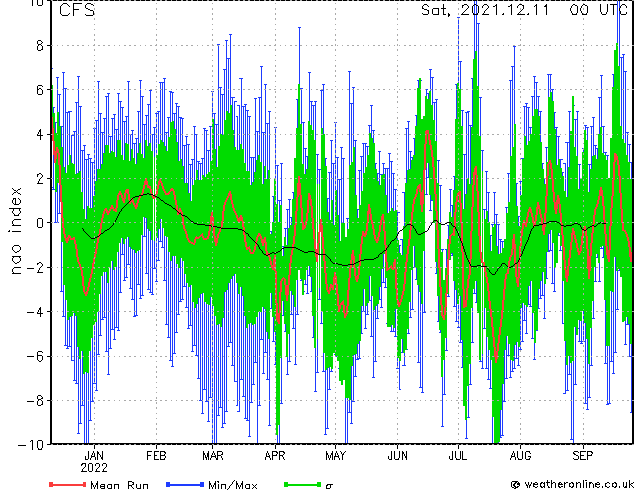Click the y-axis value 2
The width and height of the screenshot is (634, 490).
pyautogui.click(x=40, y=179)
